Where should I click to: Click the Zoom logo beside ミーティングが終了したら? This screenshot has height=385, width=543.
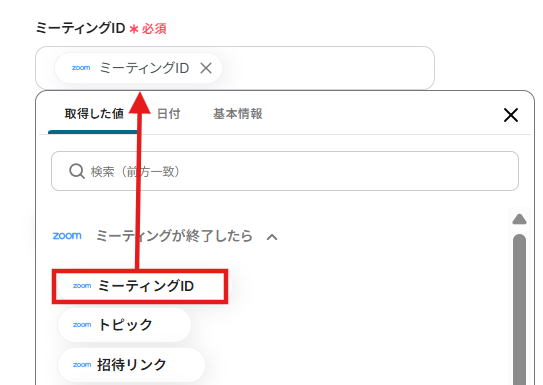click(x=67, y=236)
